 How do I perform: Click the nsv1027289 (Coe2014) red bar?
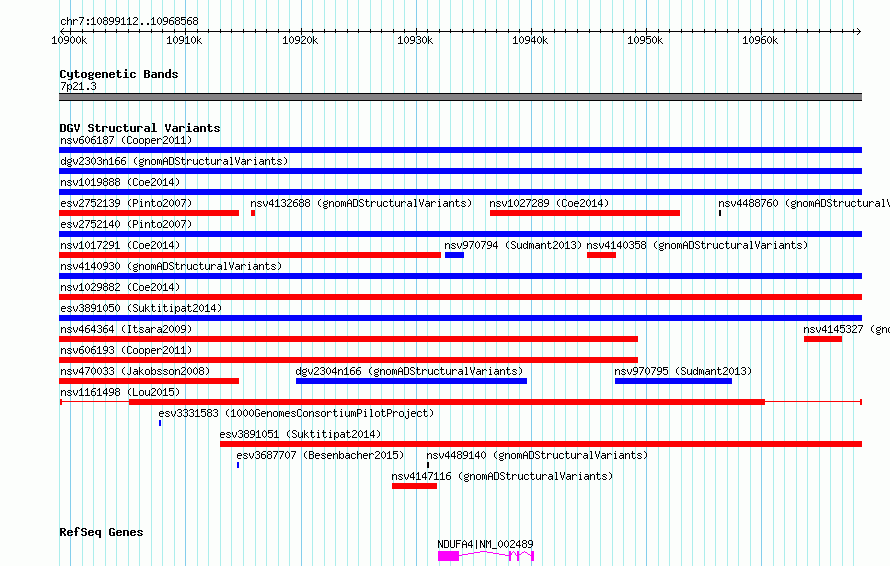tap(585, 213)
